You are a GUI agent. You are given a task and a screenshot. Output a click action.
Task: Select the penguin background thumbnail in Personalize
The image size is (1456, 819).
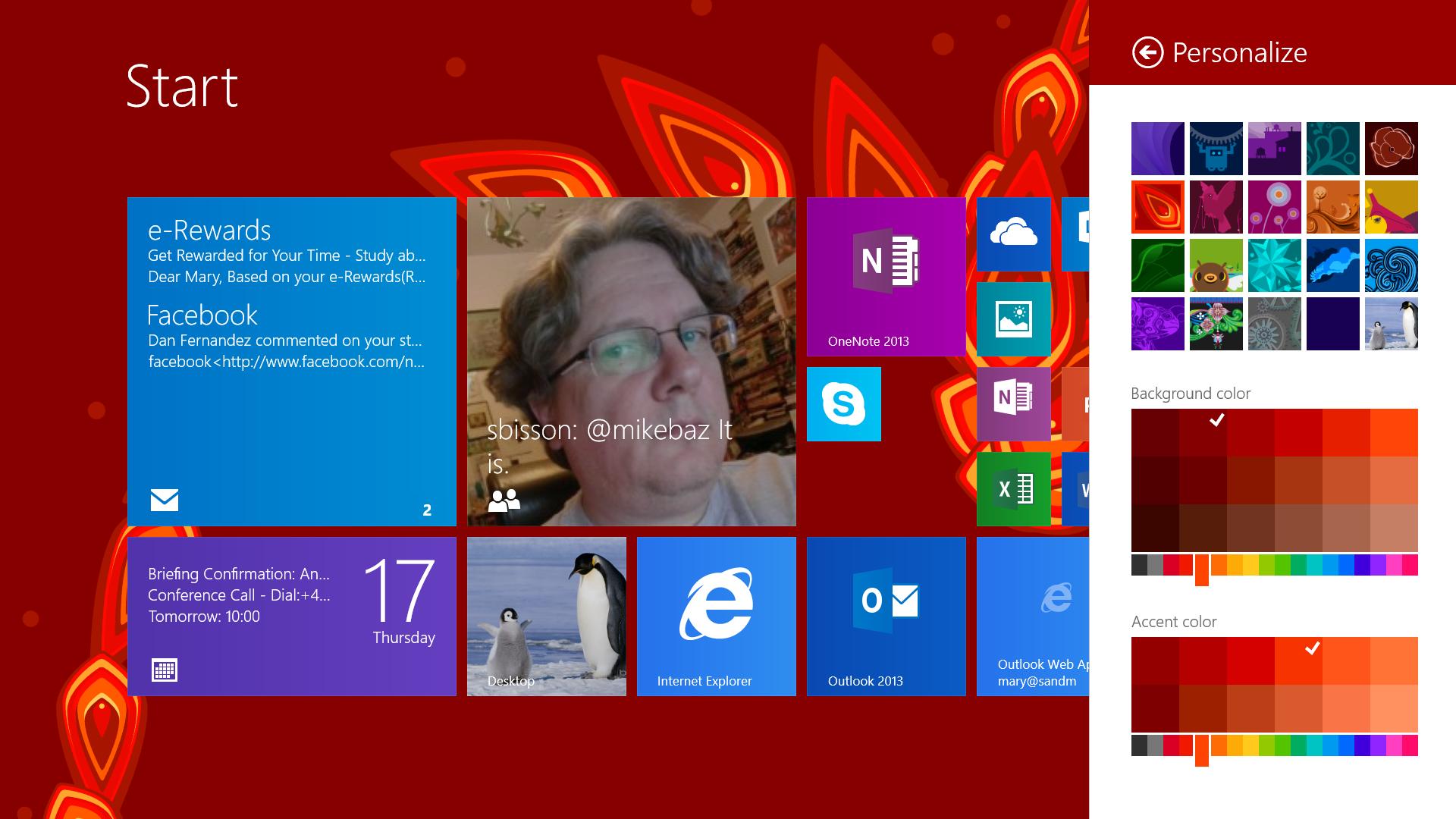(1391, 325)
